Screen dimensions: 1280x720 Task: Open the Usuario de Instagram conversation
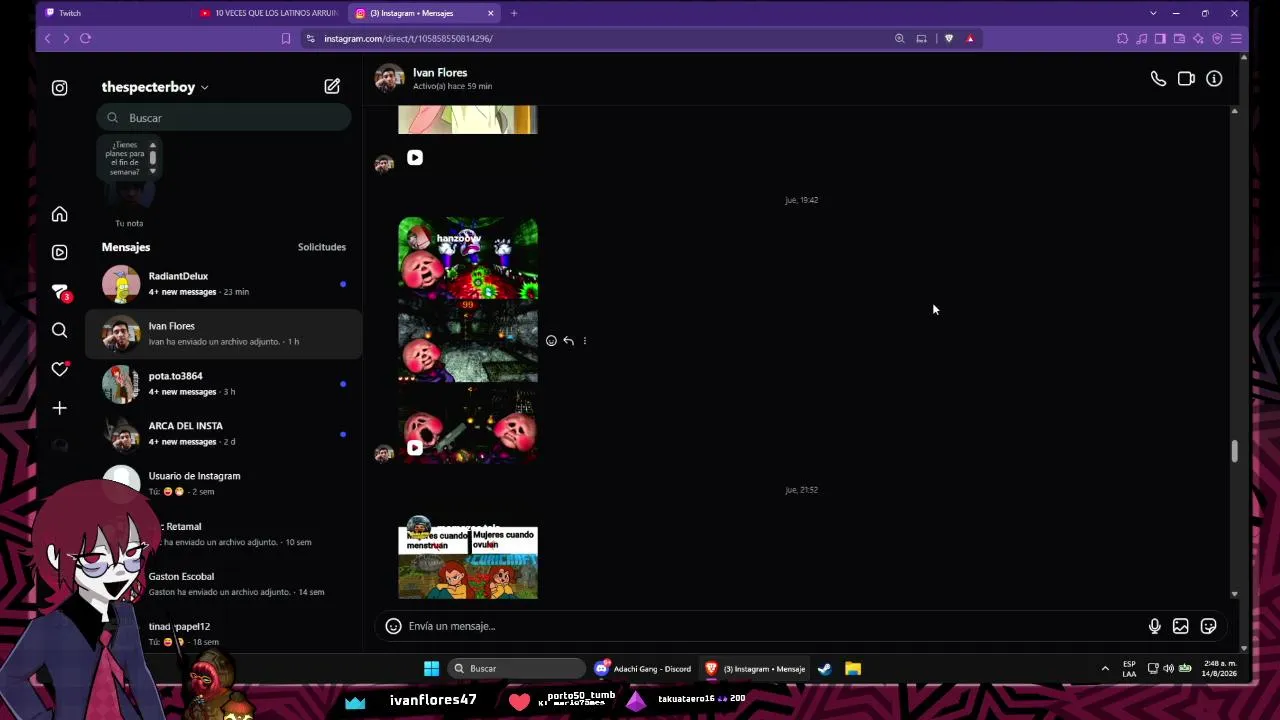click(x=224, y=484)
